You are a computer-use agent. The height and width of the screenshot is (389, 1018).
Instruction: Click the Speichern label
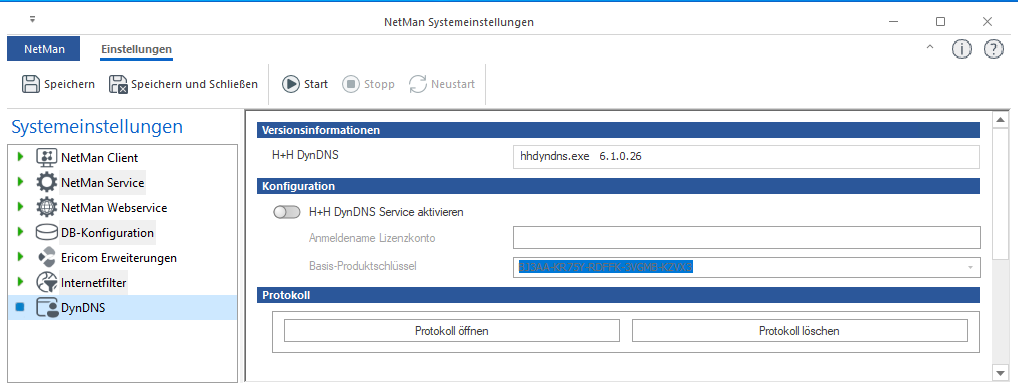coord(69,84)
